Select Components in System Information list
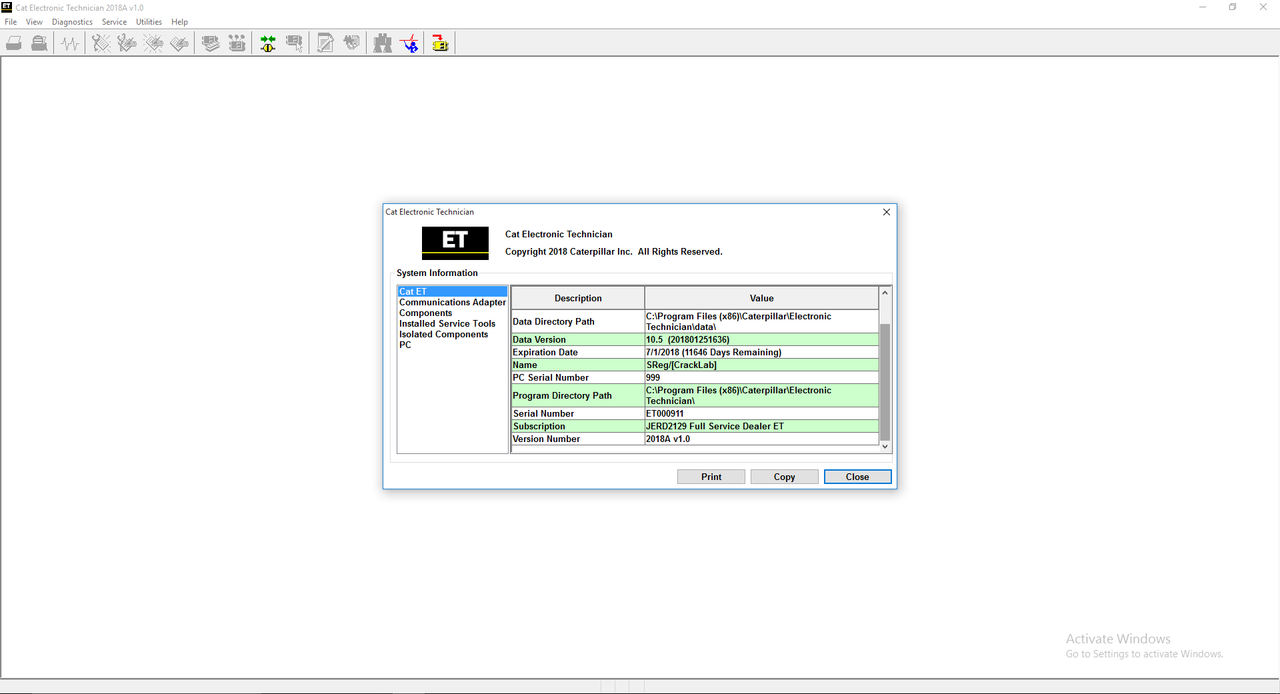 coord(452,313)
